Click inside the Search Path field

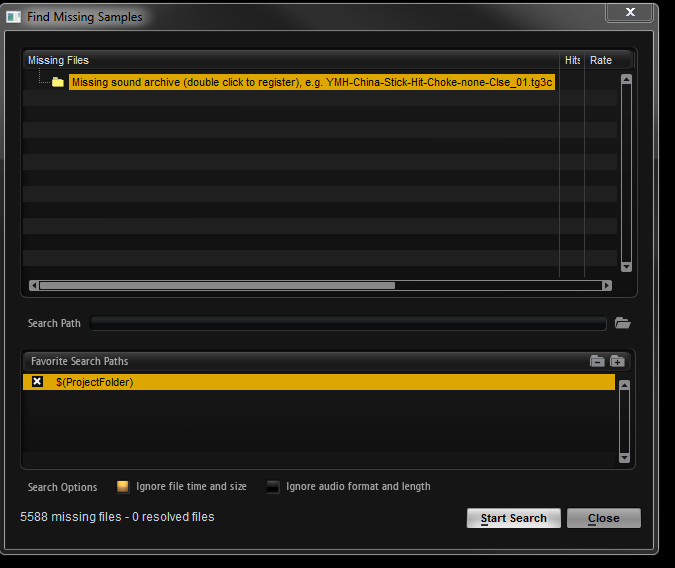348,323
